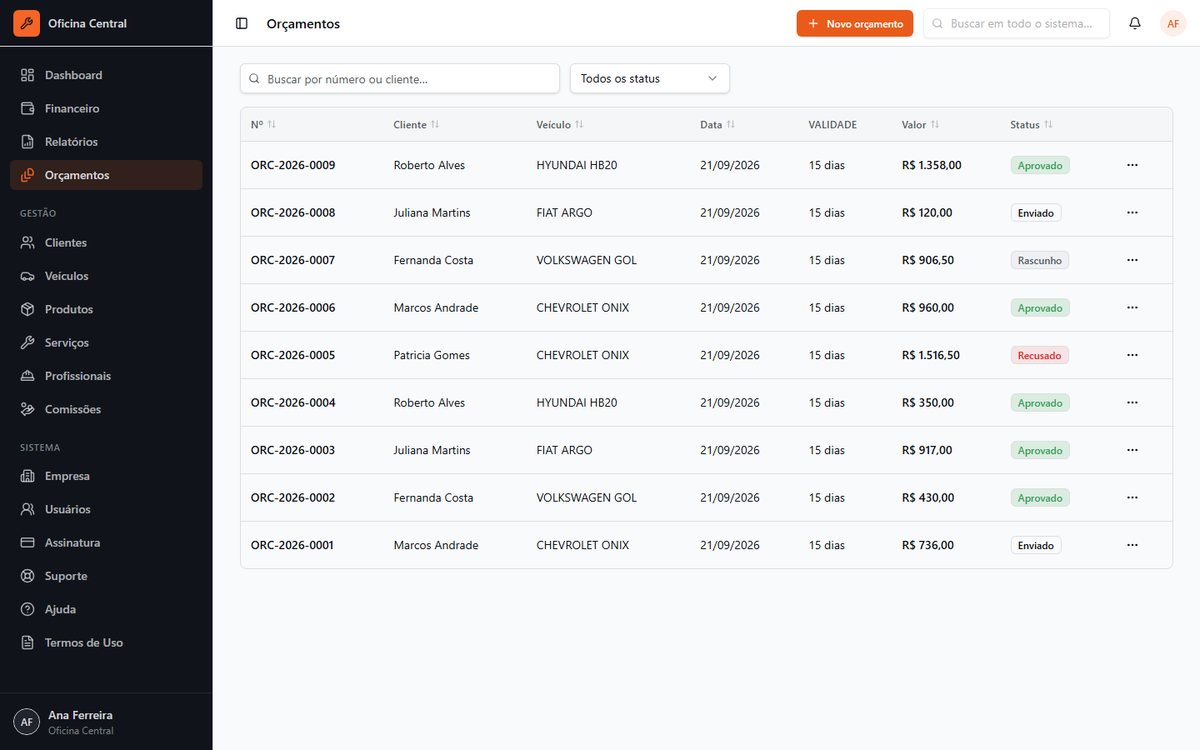Click the Oficina Central wrench logo
This screenshot has width=1200, height=750.
[26, 23]
